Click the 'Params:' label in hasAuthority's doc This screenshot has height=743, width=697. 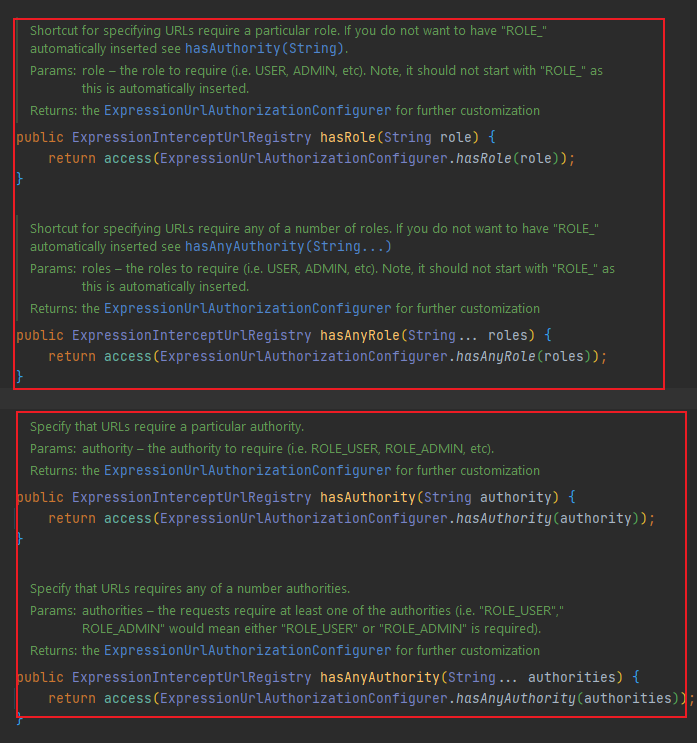pyautogui.click(x=53, y=449)
